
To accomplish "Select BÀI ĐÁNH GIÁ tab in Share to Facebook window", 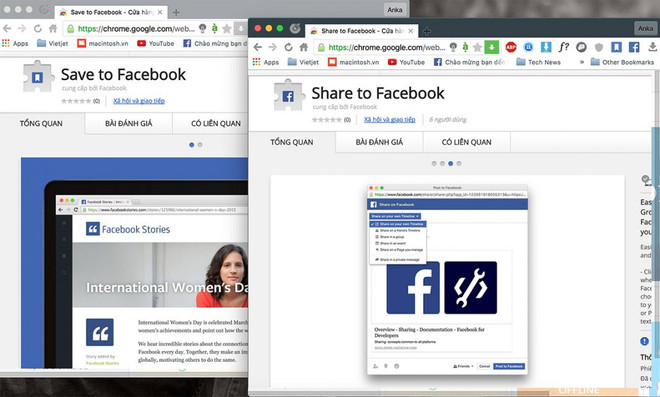I will [x=379, y=142].
